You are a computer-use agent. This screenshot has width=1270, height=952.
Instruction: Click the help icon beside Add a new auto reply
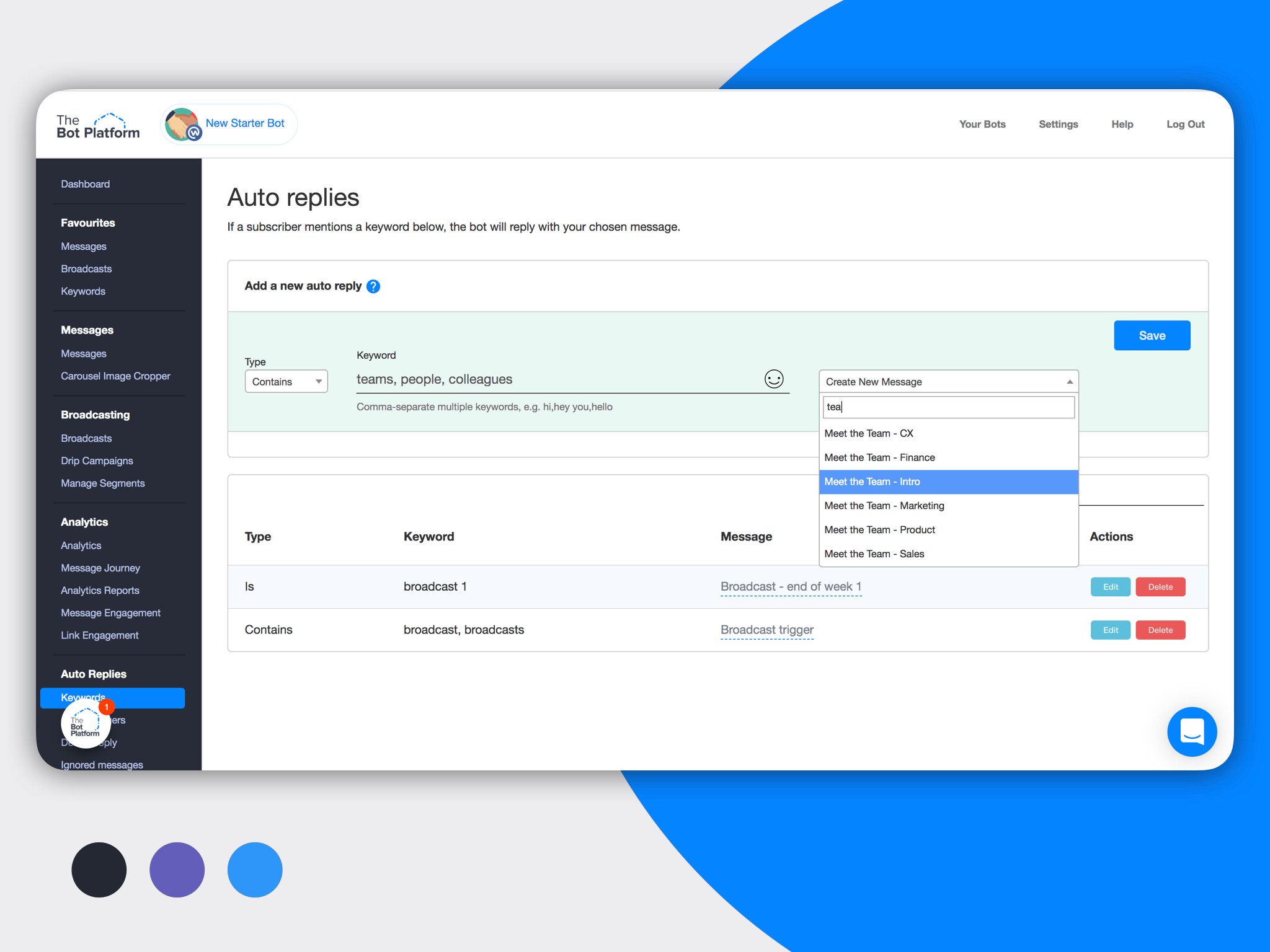(373, 286)
